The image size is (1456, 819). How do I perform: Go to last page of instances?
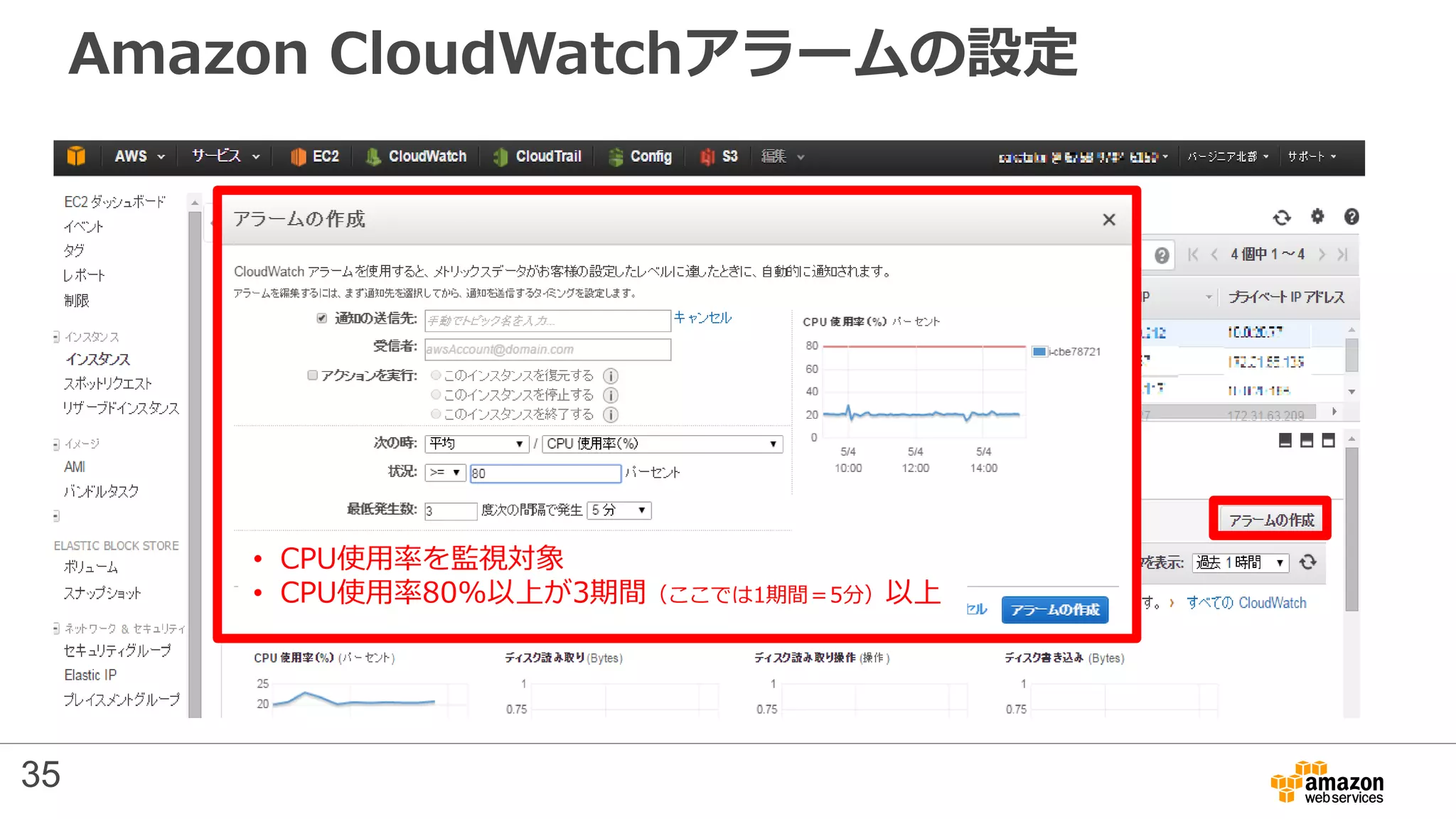coord(1342,255)
